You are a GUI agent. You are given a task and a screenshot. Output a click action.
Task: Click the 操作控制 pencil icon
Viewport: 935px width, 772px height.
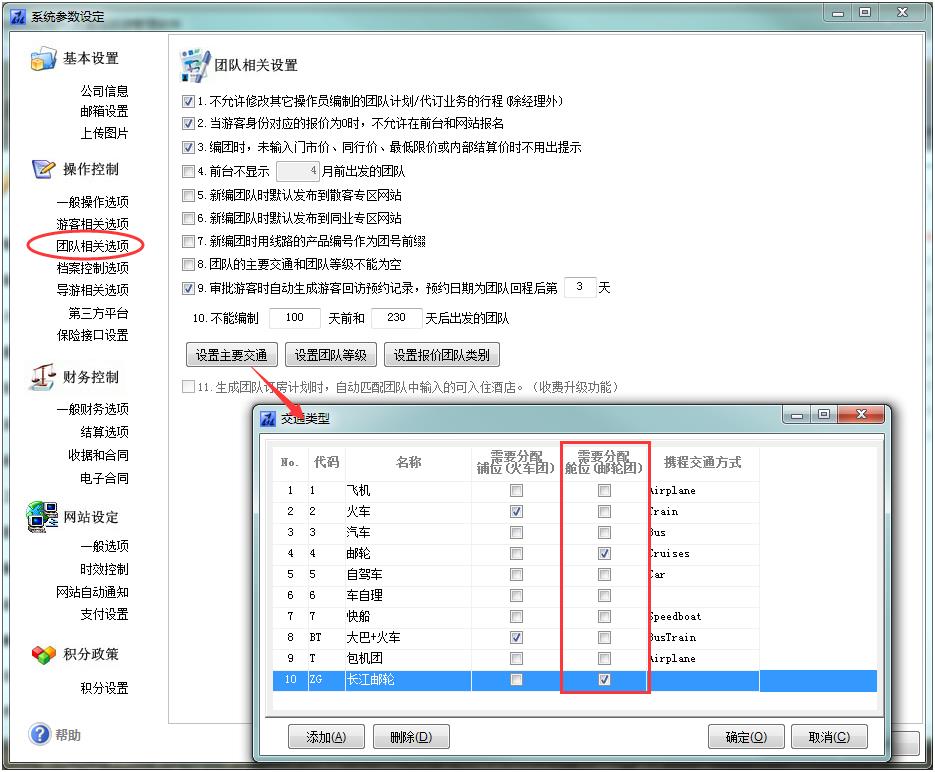point(43,169)
